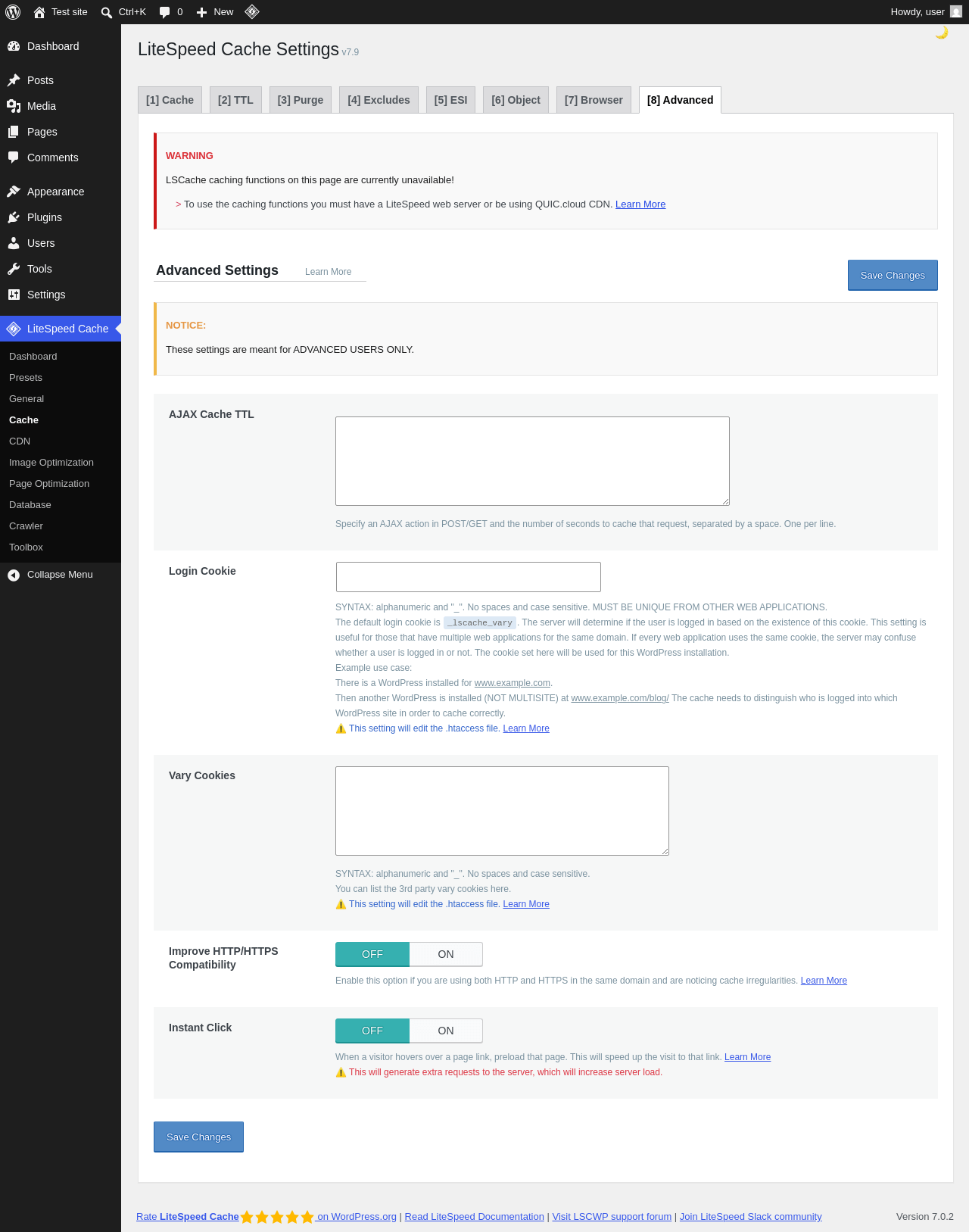Image resolution: width=969 pixels, height=1232 pixels.
Task: Open Learn More link for Instant Click
Action: (747, 1057)
